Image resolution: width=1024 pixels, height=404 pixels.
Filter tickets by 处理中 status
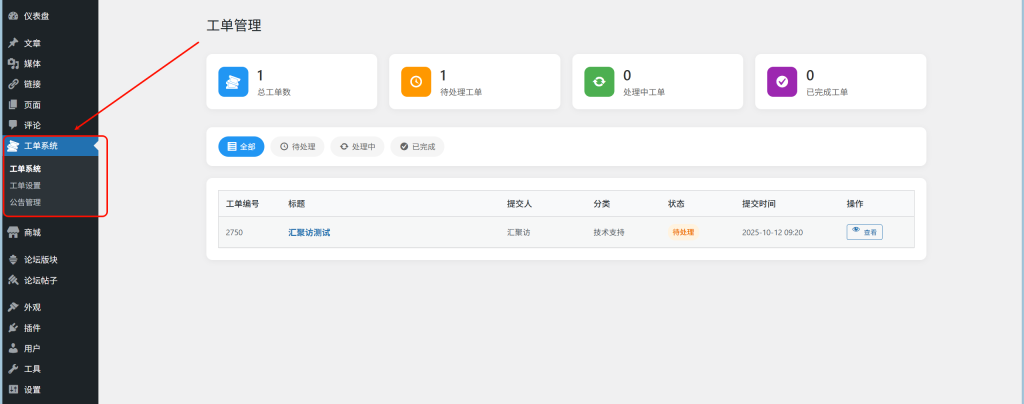coord(357,147)
